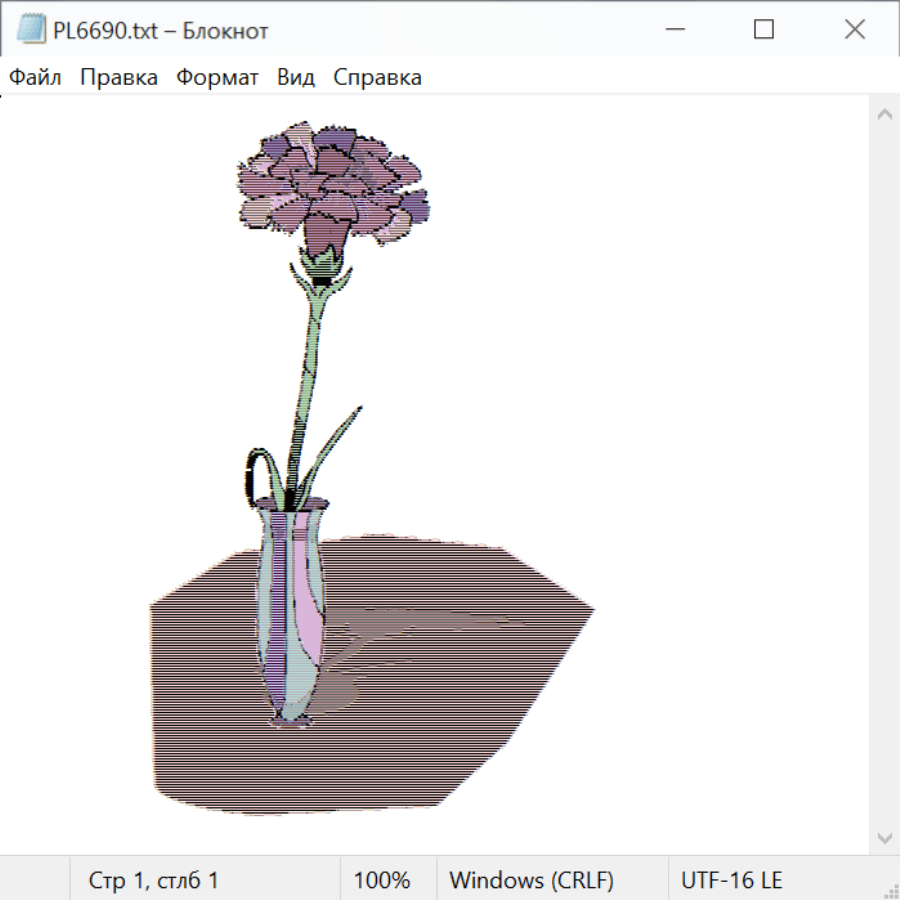900x900 pixels.
Task: Click the Windows (CRLF) status field
Action: pyautogui.click(x=531, y=880)
